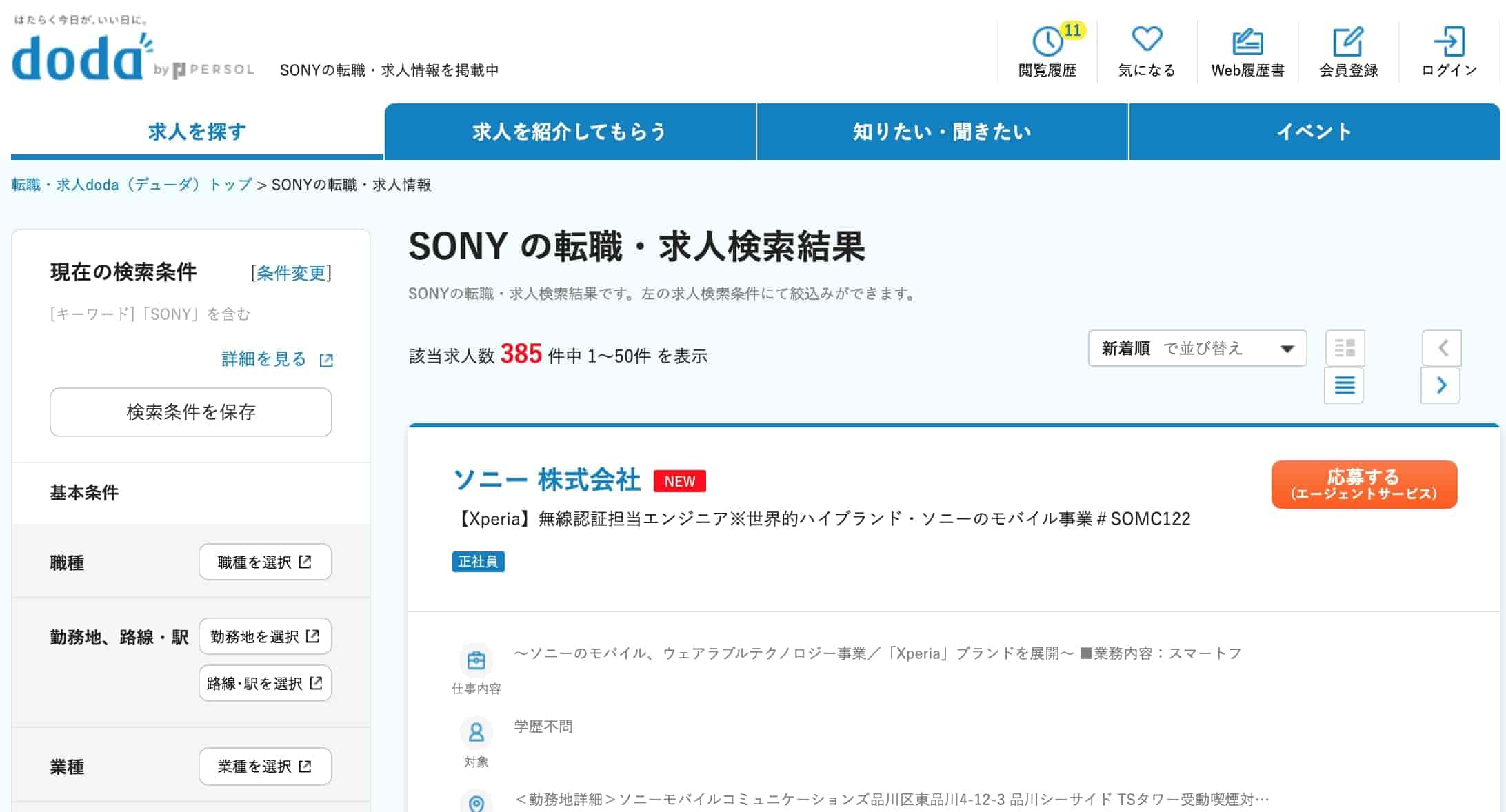Click the 勤務地を選択 button

[265, 636]
